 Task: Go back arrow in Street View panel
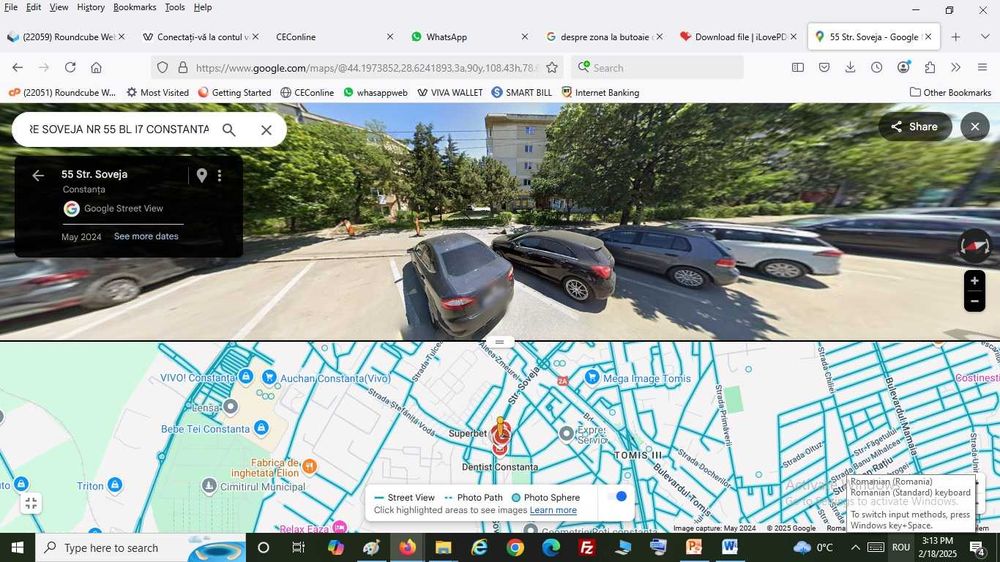click(x=38, y=175)
